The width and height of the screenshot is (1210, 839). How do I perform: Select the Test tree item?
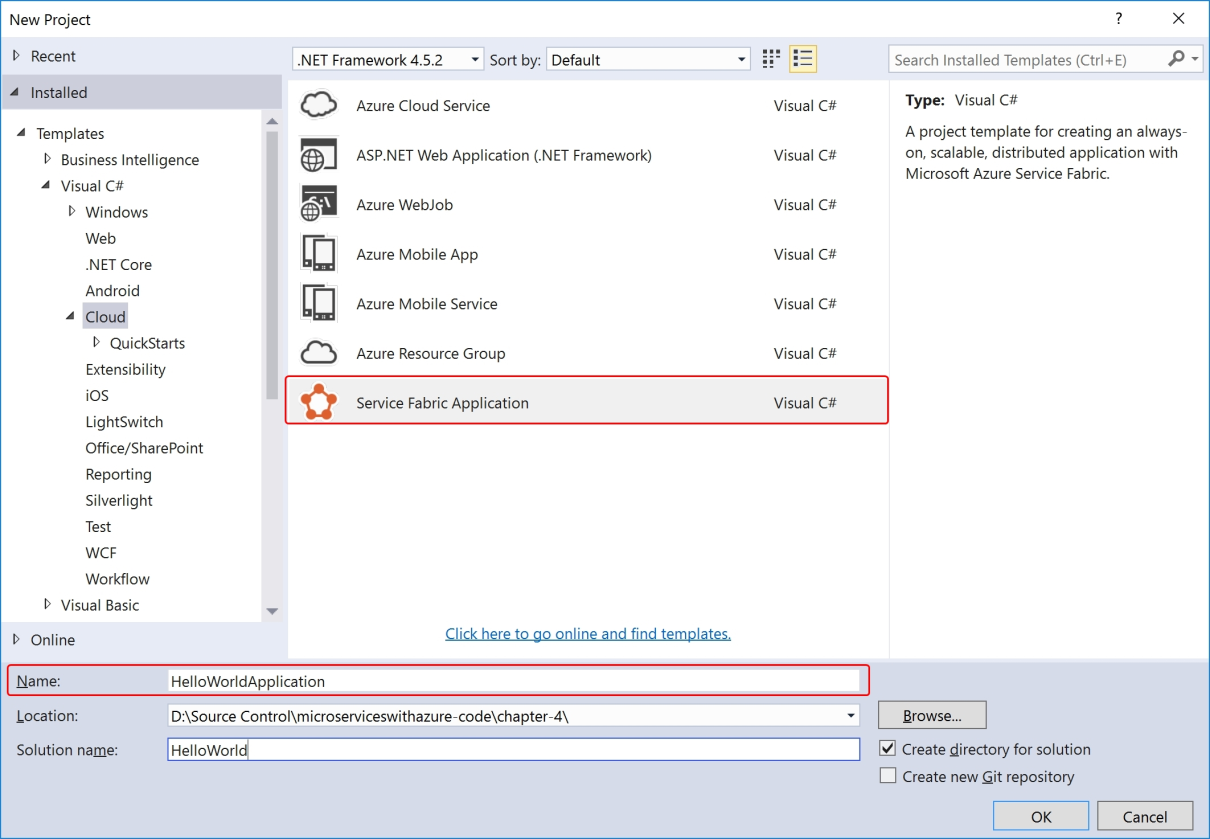(98, 526)
